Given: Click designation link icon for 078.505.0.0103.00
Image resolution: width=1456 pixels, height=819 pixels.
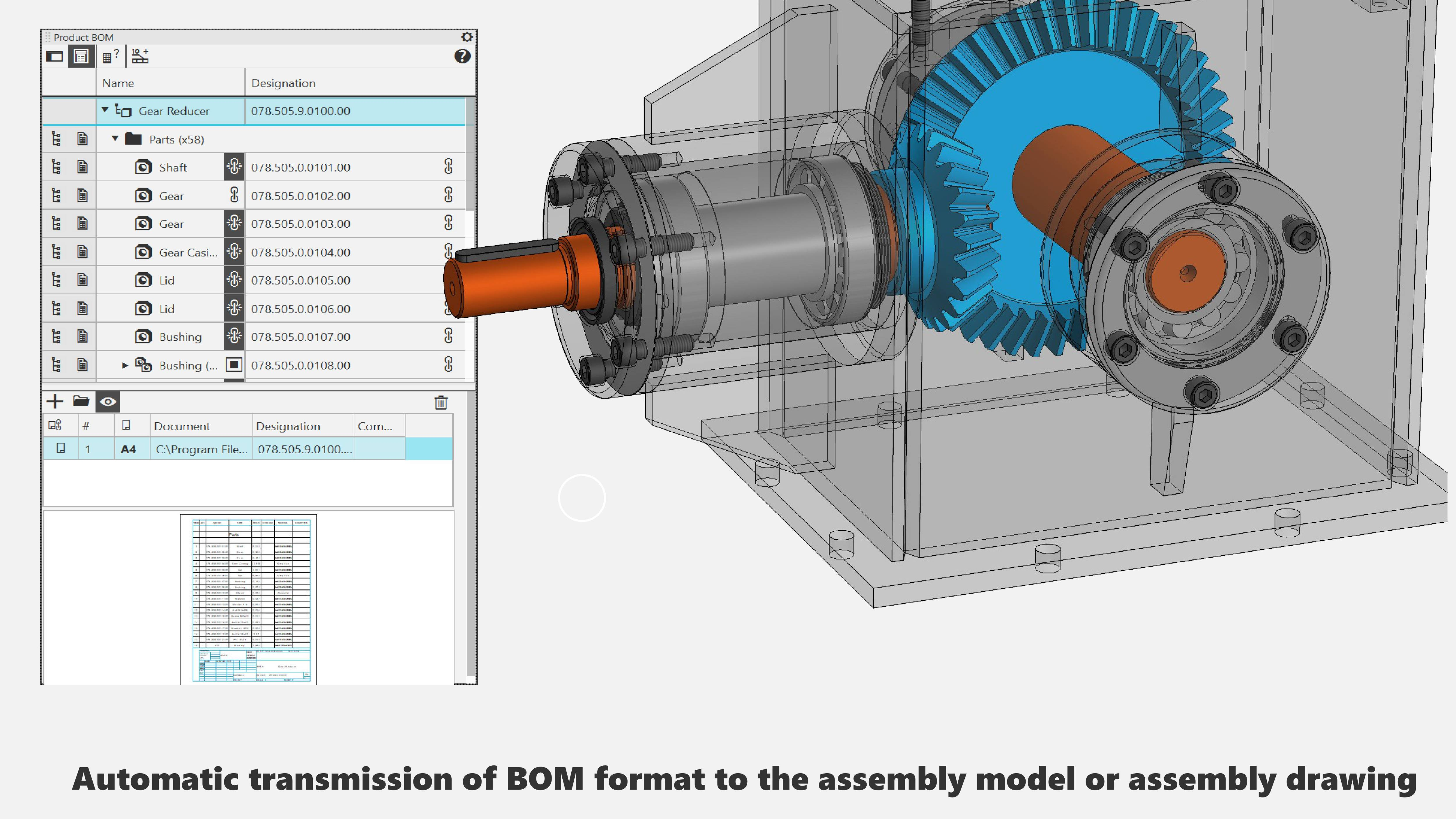Looking at the screenshot, I should 448,223.
